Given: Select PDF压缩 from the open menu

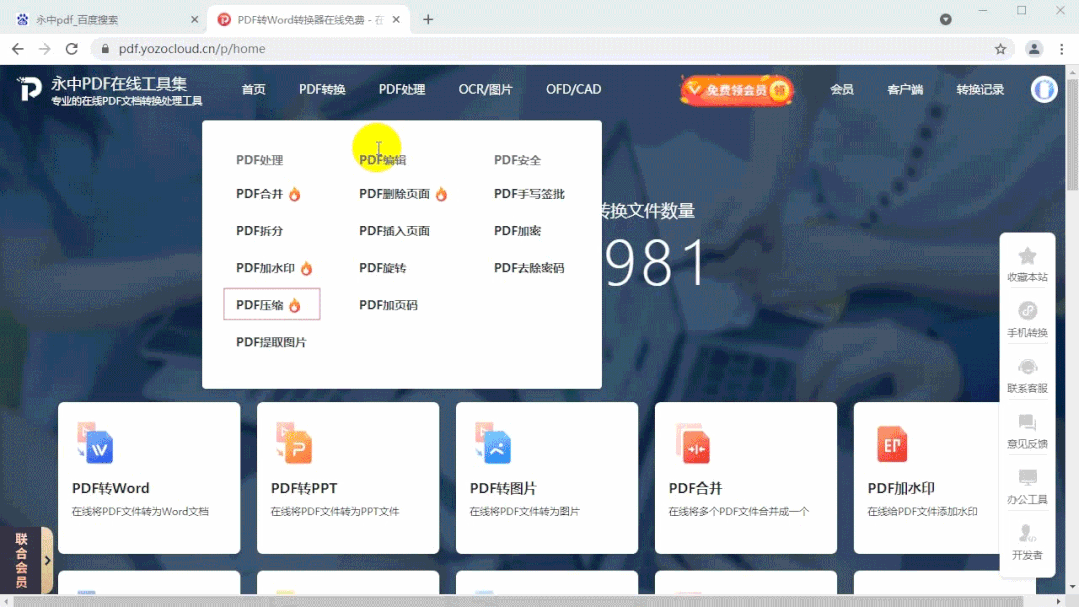Looking at the screenshot, I should [x=262, y=304].
